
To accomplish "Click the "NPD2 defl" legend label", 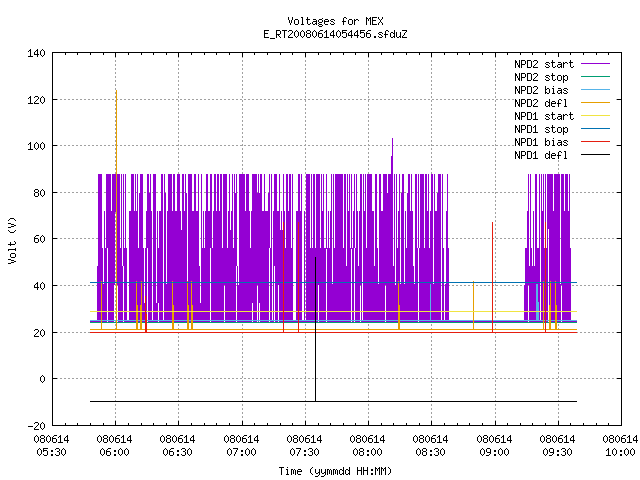I will tap(541, 103).
